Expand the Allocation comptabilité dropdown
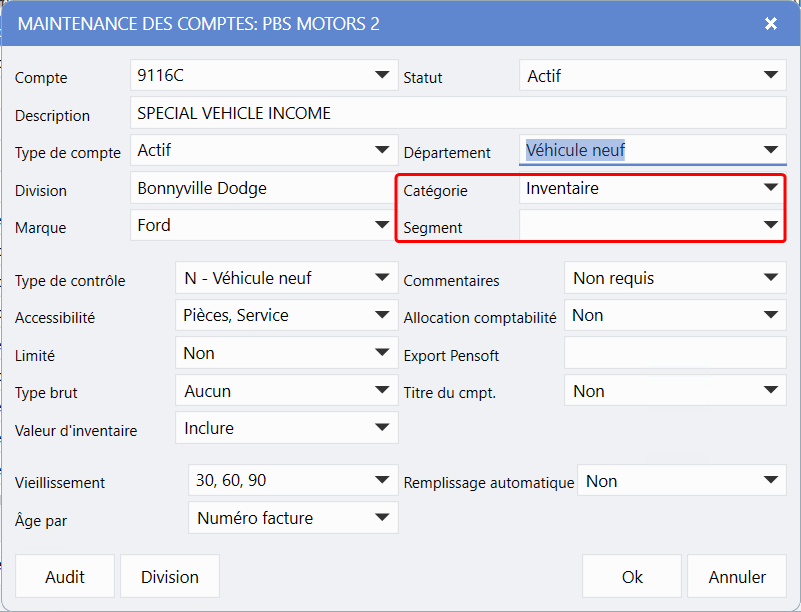801x612 pixels. point(675,316)
